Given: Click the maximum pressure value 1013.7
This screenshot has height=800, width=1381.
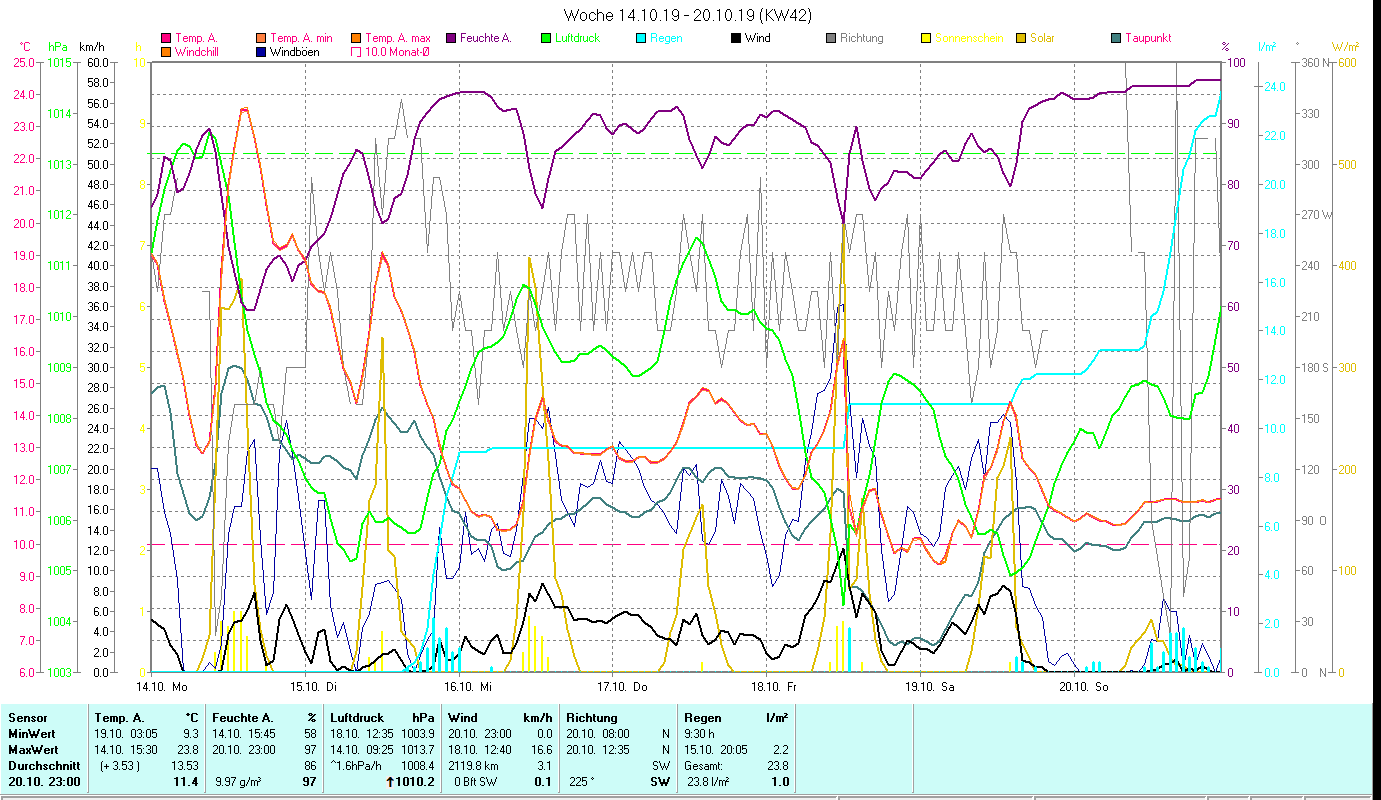Looking at the screenshot, I should [417, 749].
